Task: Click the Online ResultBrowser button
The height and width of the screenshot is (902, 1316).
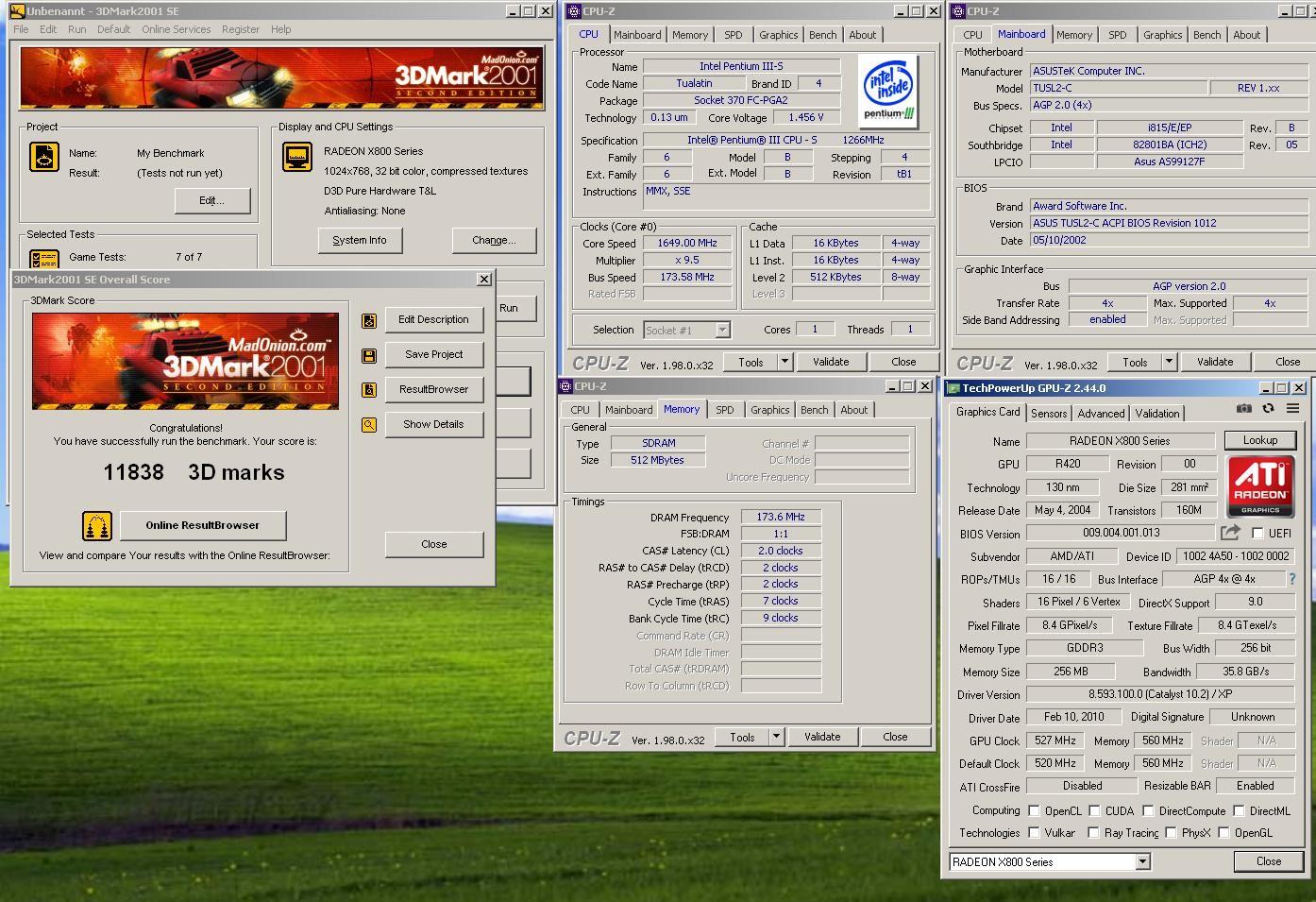Action: click(202, 525)
